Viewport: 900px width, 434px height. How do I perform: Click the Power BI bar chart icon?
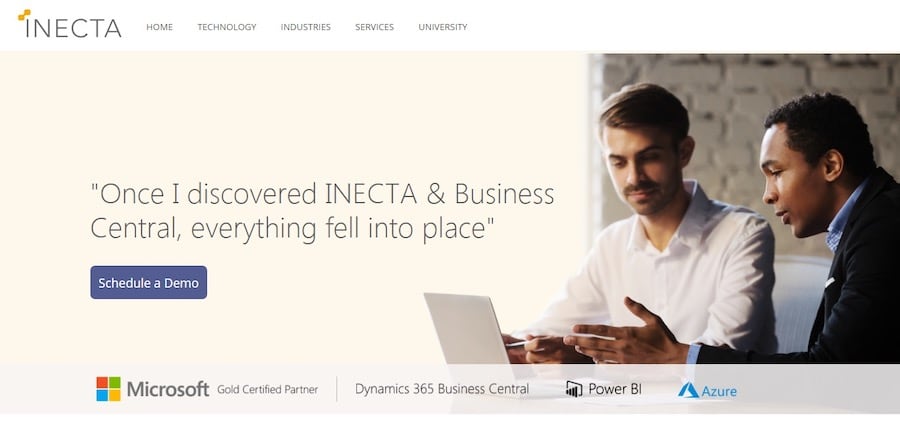tap(573, 389)
